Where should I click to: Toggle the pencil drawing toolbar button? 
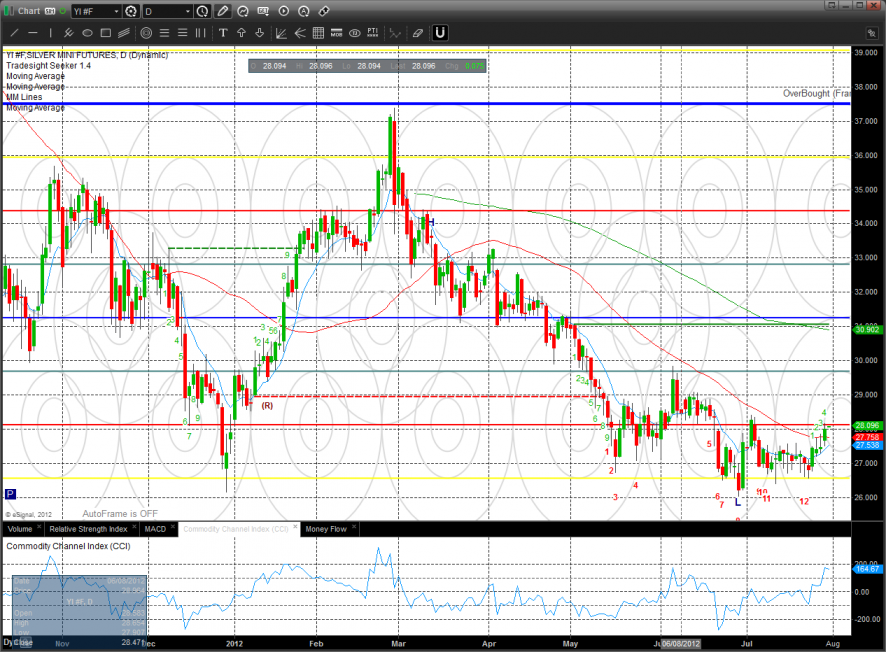click(223, 12)
